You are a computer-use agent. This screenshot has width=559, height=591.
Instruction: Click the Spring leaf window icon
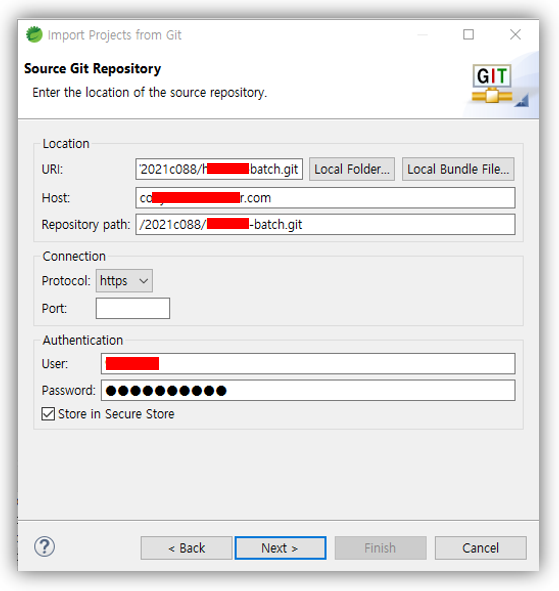(34, 35)
